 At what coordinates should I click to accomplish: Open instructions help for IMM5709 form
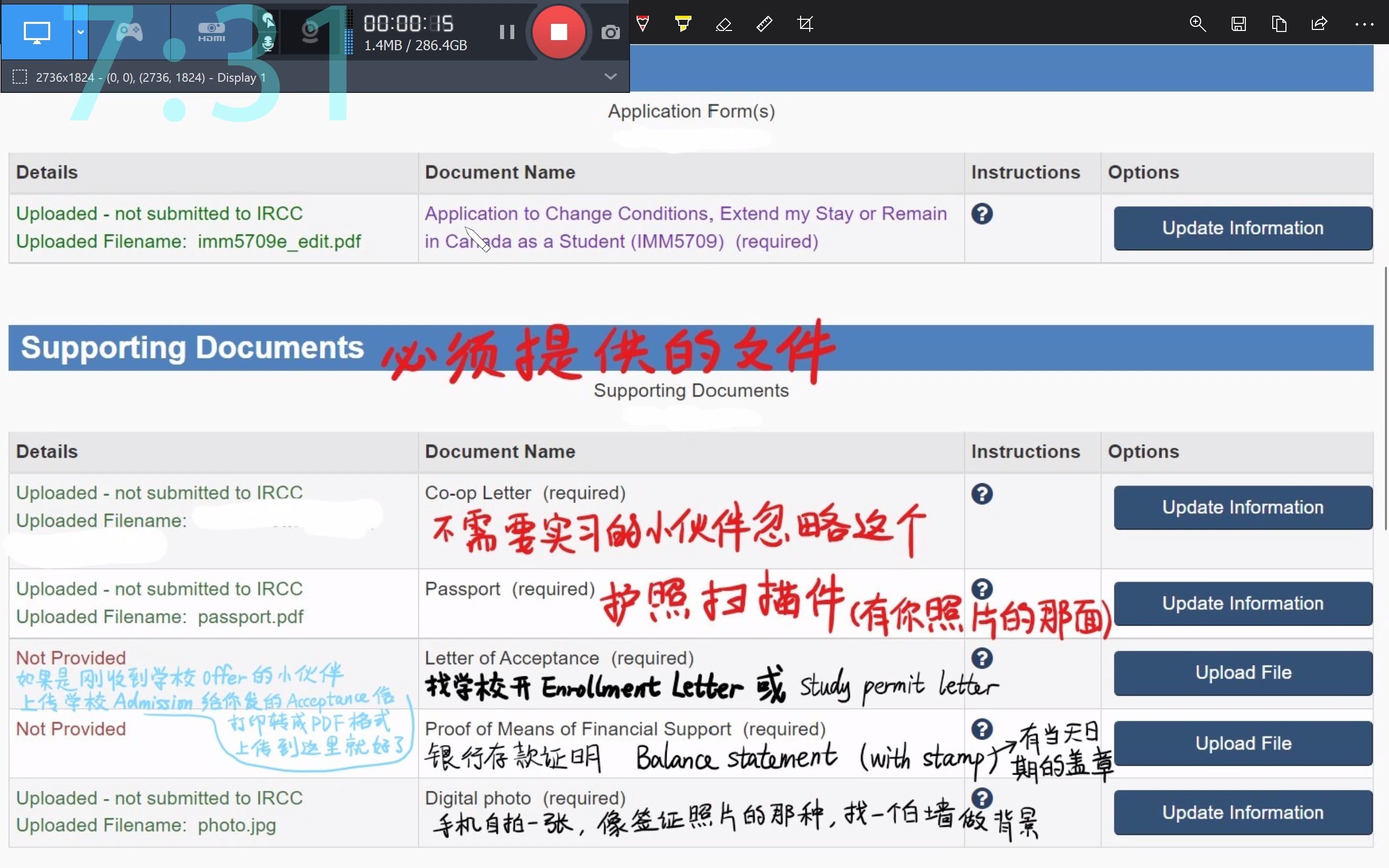[x=981, y=214]
